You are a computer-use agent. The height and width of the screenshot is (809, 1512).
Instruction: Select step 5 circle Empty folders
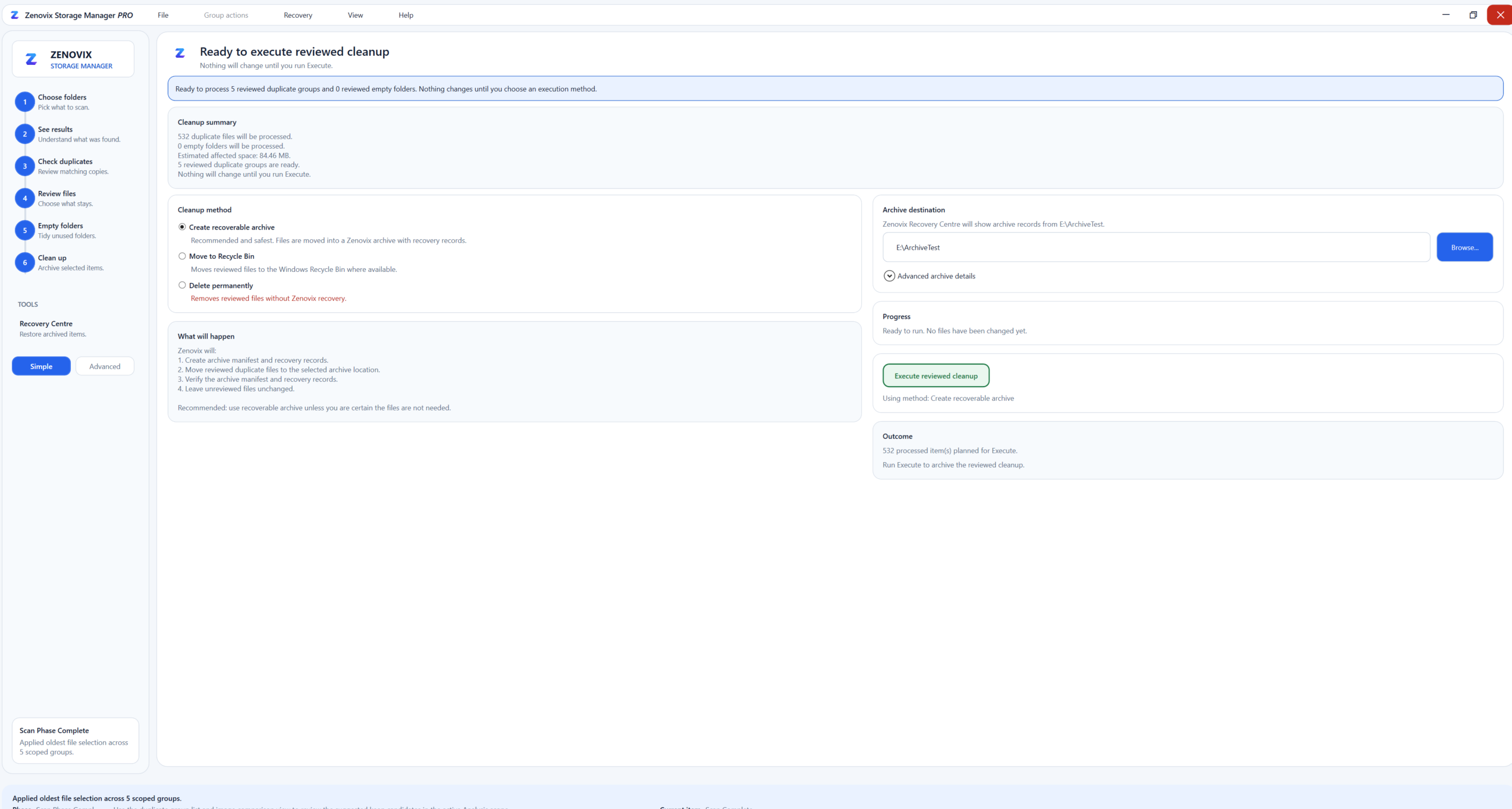(x=25, y=230)
